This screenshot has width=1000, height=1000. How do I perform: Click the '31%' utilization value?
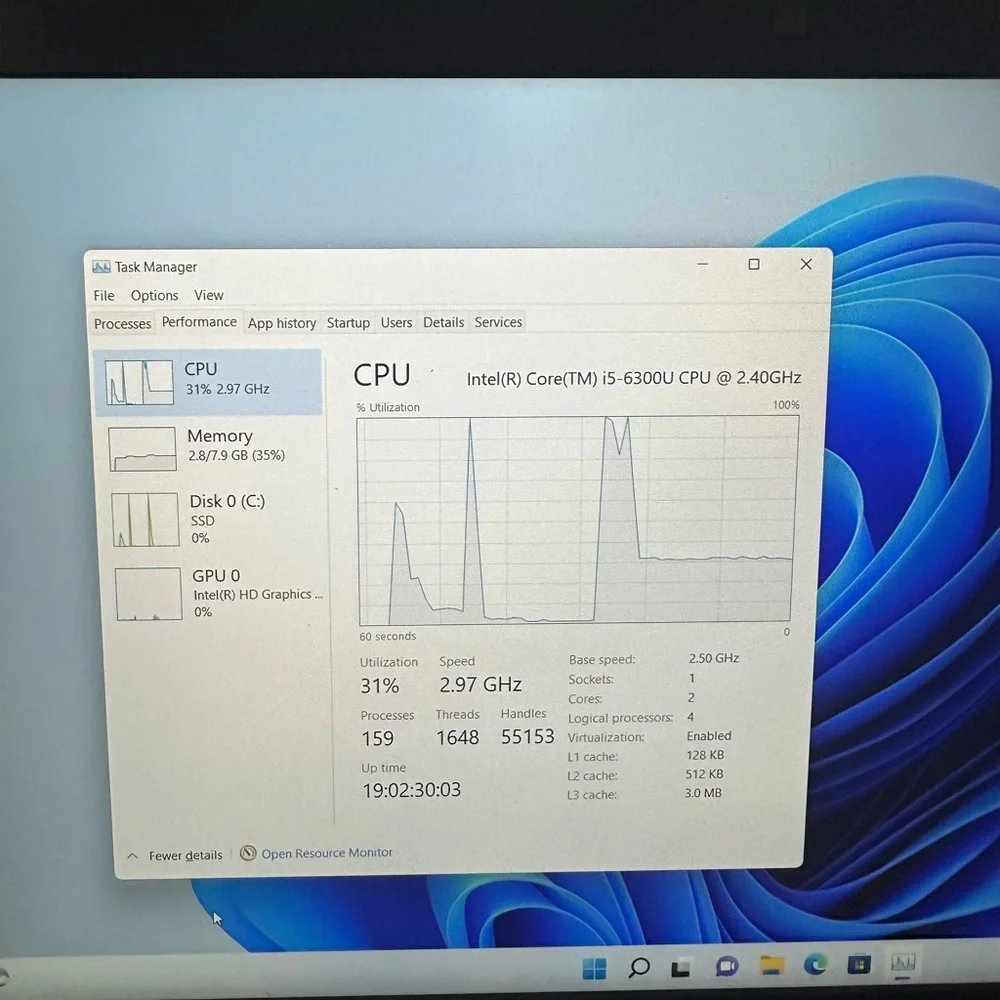[379, 686]
